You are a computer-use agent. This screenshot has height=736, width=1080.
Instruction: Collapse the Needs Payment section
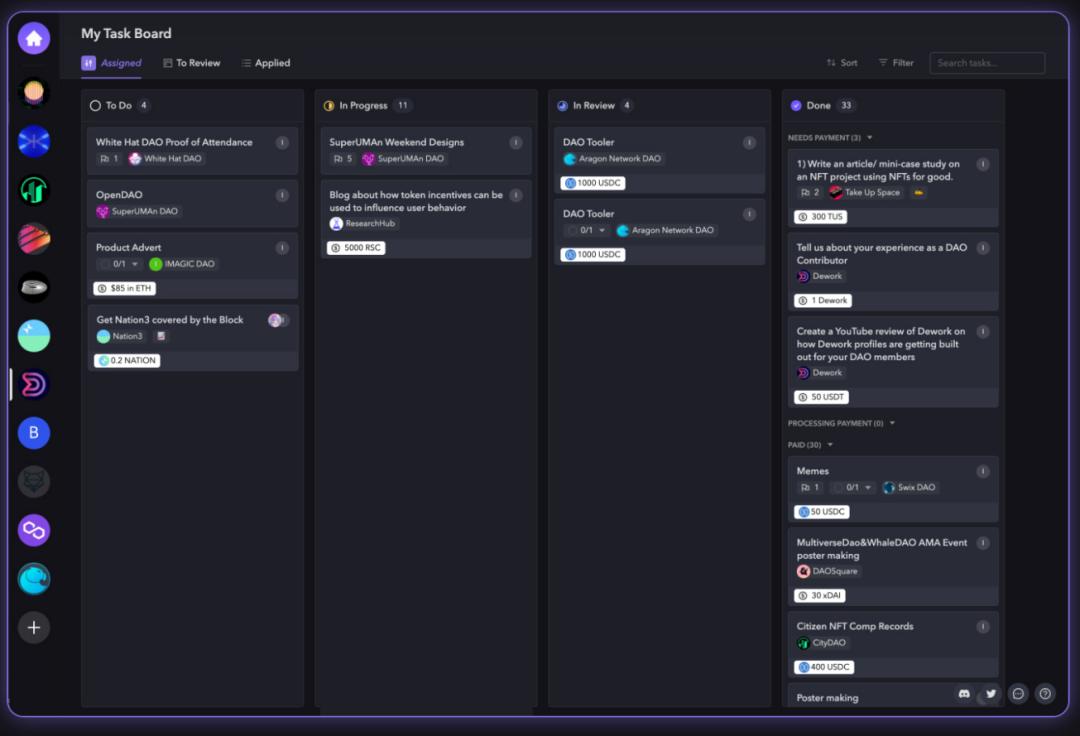click(869, 138)
